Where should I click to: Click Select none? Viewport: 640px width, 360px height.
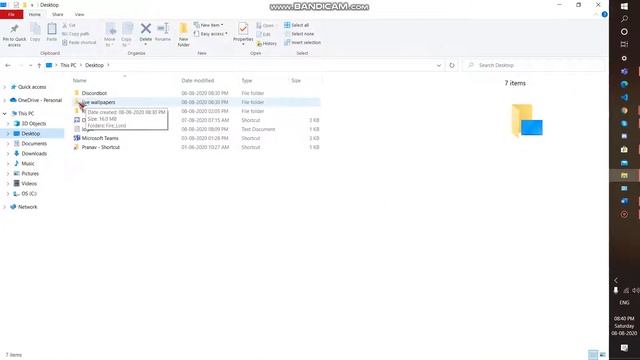point(299,34)
